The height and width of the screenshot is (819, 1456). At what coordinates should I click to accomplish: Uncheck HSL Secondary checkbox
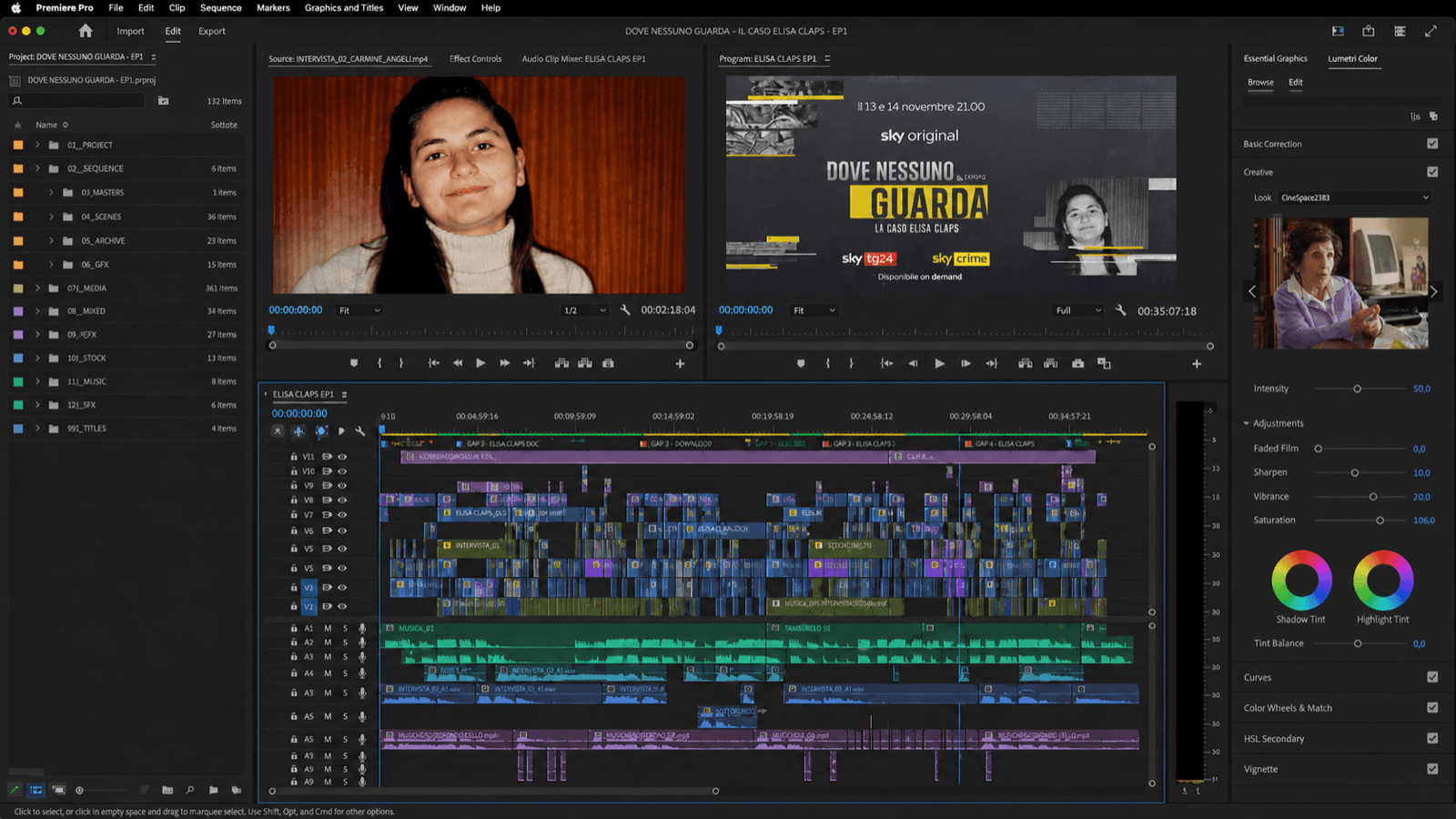click(1432, 739)
